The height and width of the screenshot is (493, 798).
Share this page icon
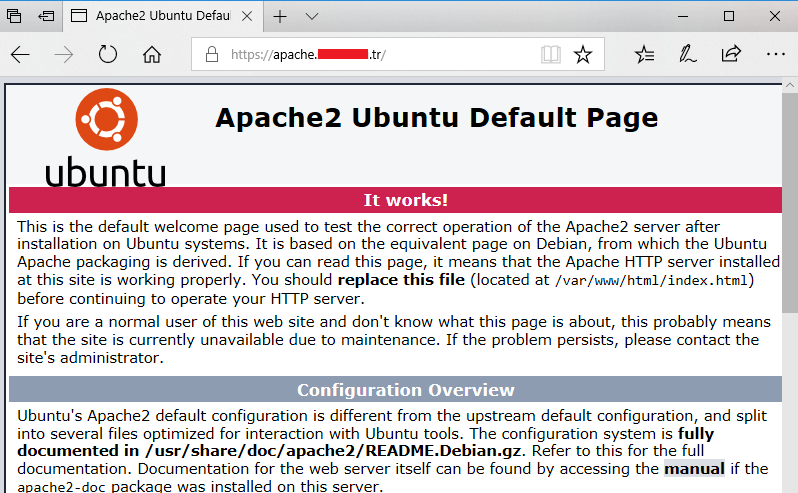731,53
